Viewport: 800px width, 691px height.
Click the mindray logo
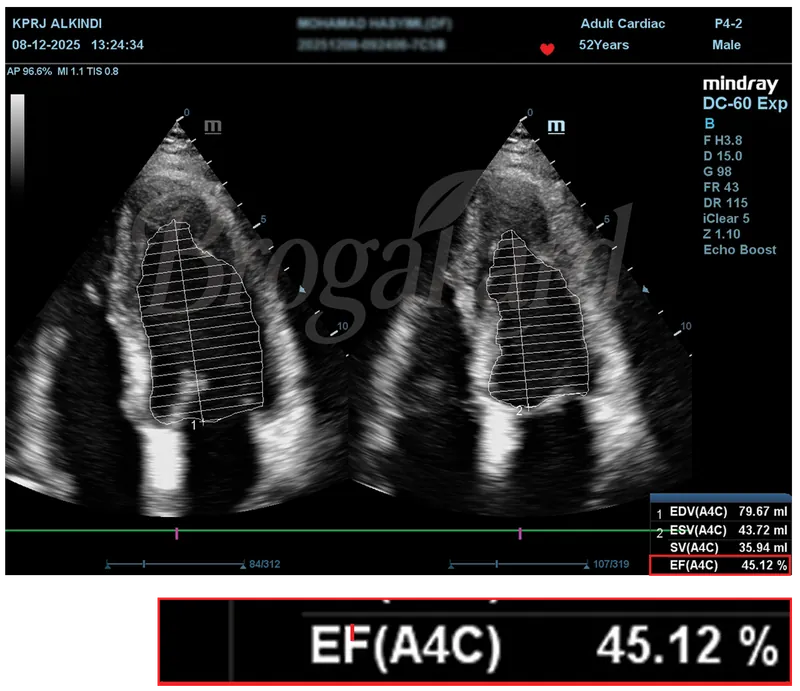pos(740,84)
